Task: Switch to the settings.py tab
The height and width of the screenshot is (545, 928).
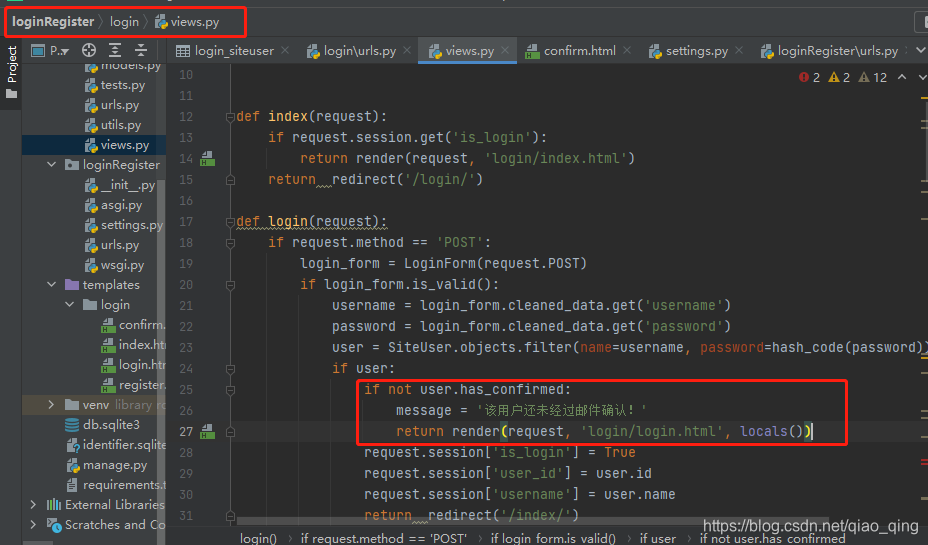Action: [688, 51]
